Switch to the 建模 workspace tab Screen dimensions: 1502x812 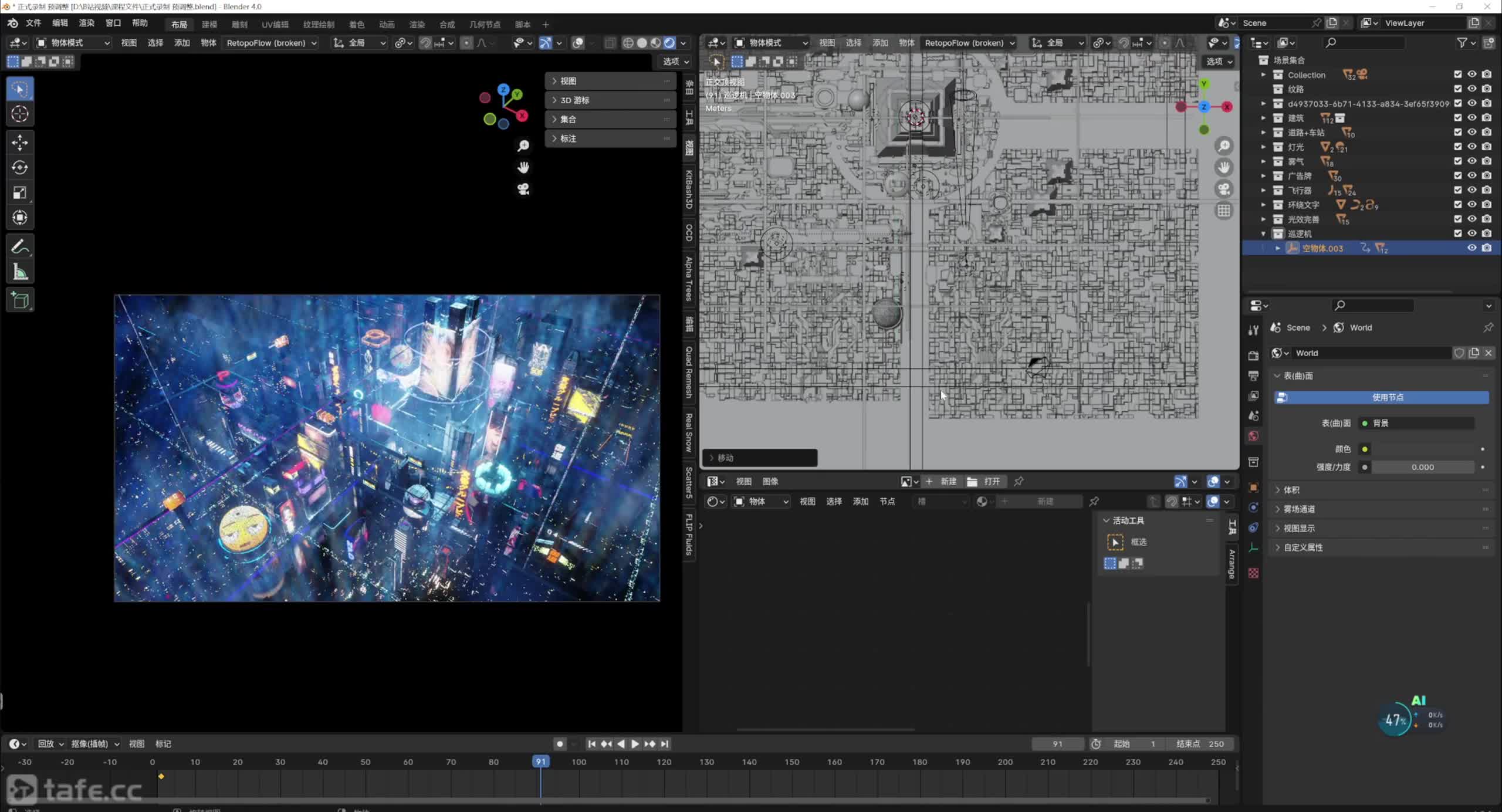[x=209, y=24]
